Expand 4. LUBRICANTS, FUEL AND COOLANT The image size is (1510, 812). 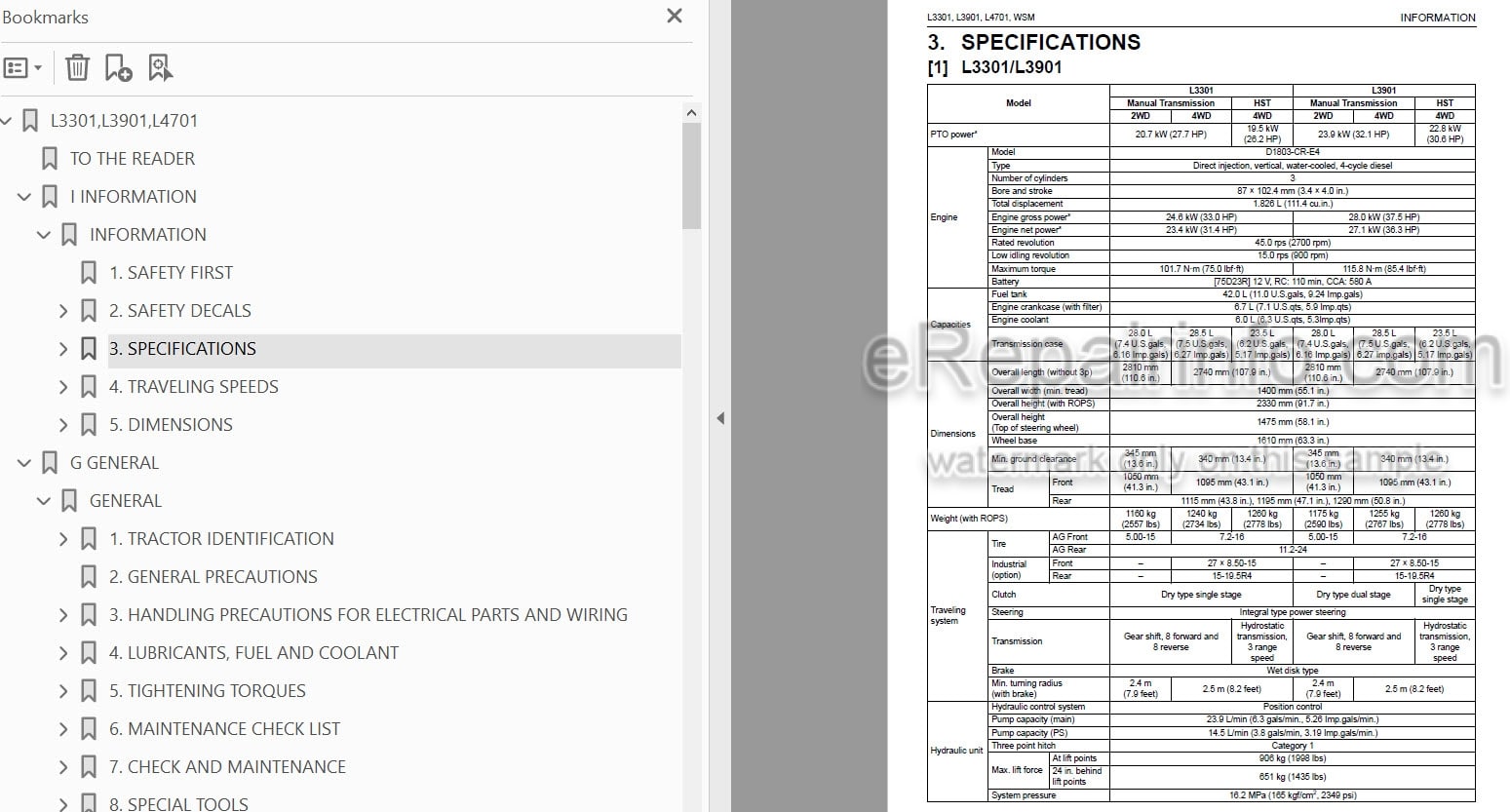pos(63,653)
